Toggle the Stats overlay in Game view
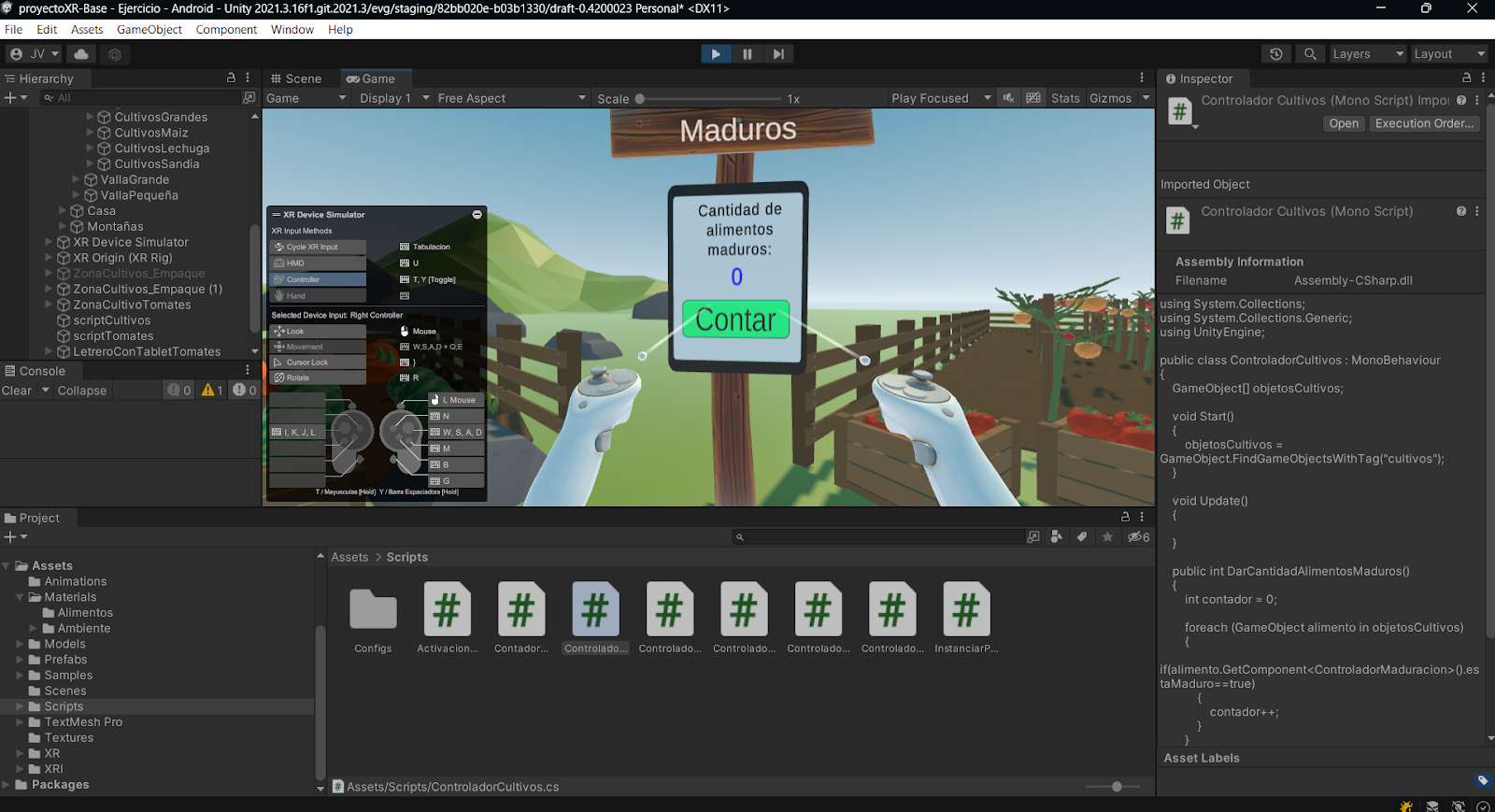Viewport: 1495px width, 812px height. click(x=1064, y=98)
